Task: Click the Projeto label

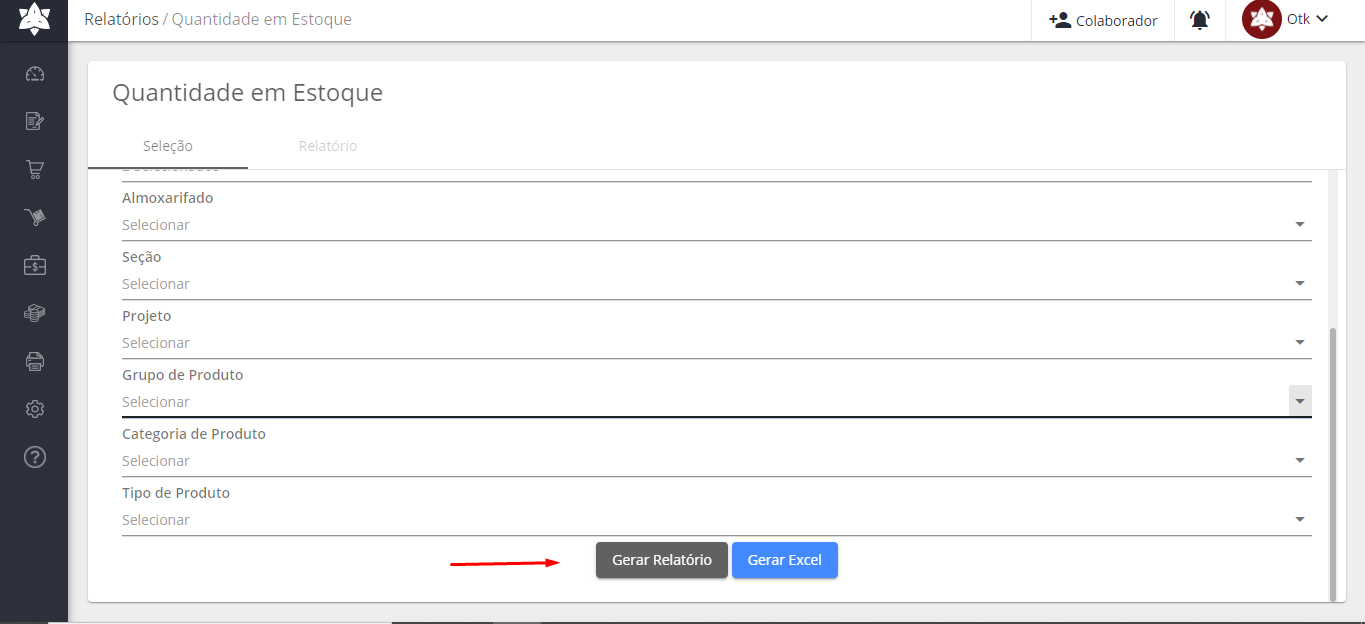Action: (147, 316)
